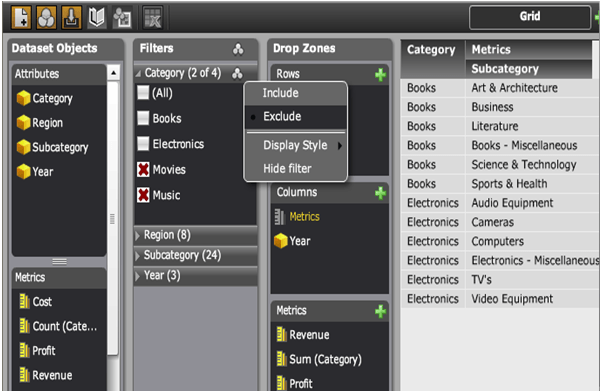Toggle the excluded Music checkbox
The height and width of the screenshot is (391, 602).
[x=143, y=195]
